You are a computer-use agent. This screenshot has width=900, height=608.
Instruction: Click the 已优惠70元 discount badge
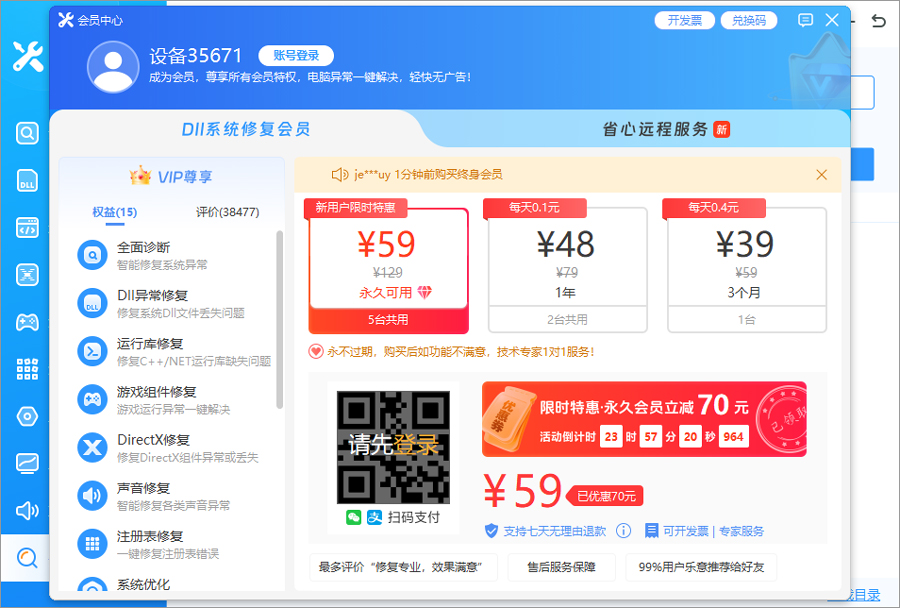[x=605, y=496]
